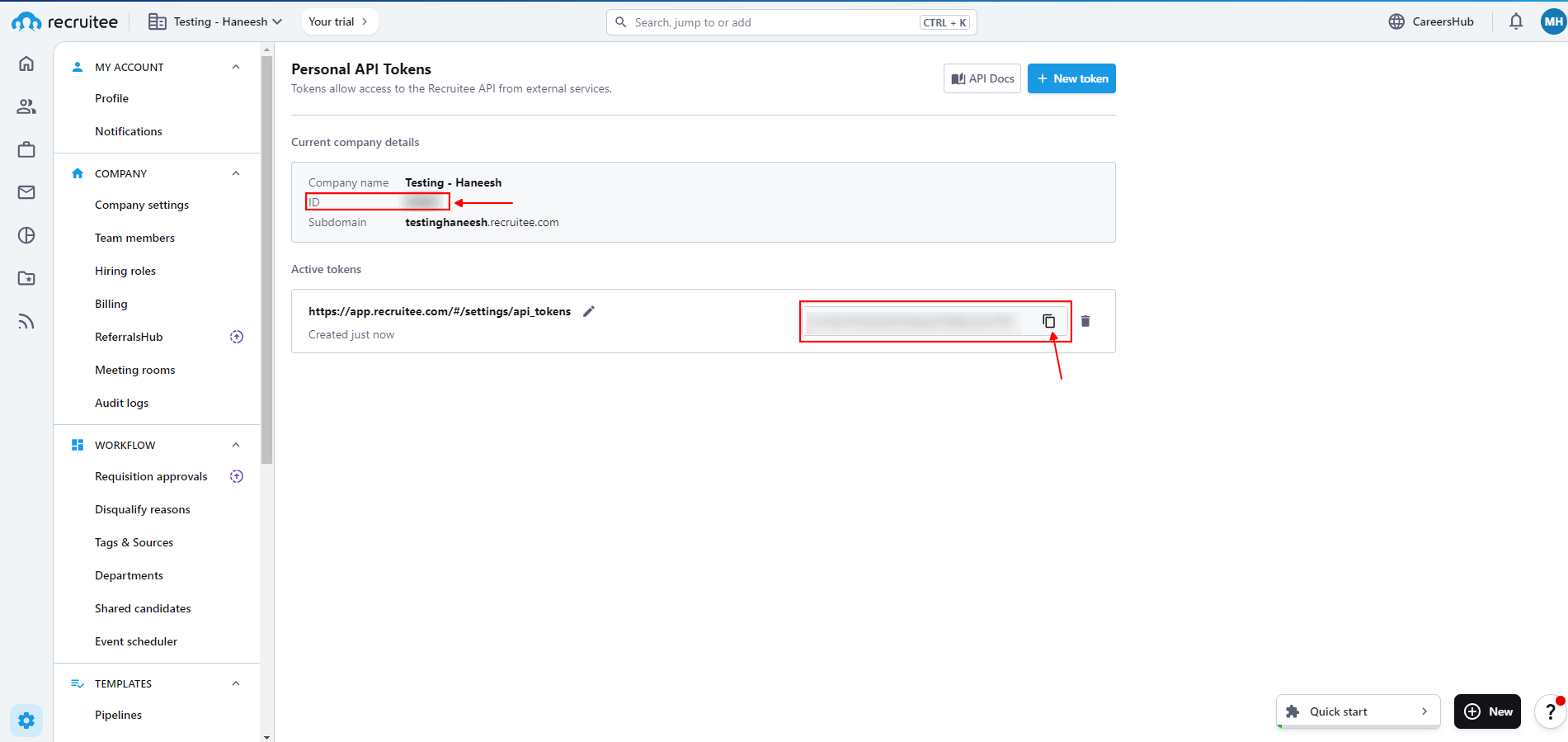Open the Recruitee home logo
1568x742 pixels.
[64, 21]
